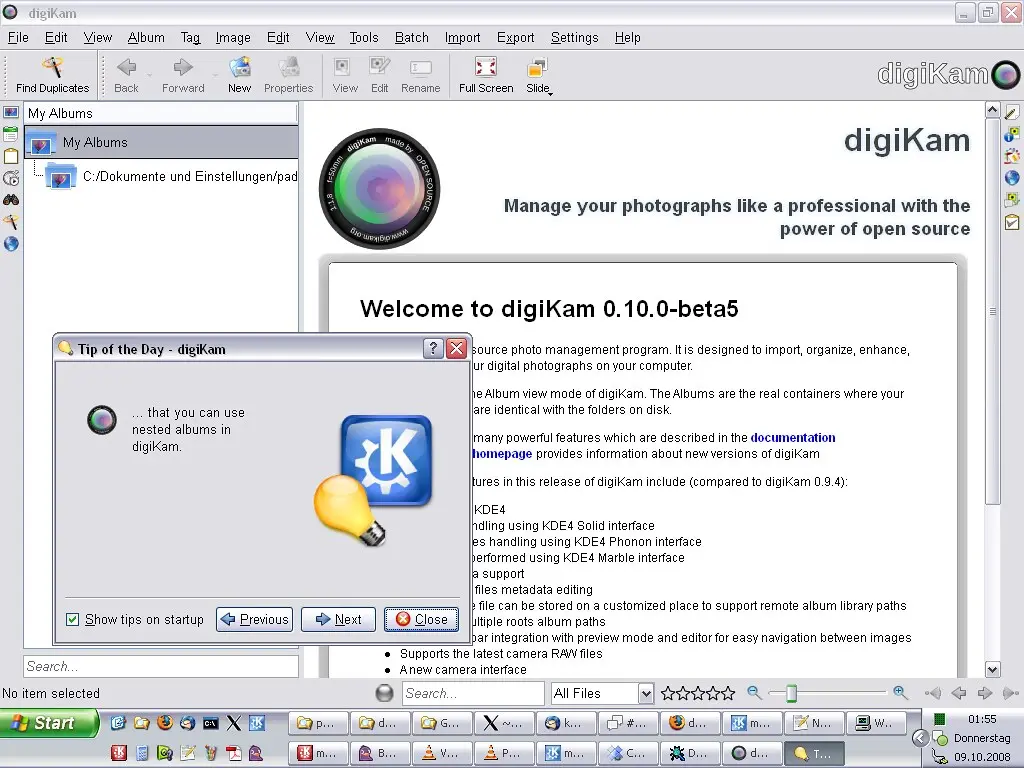
Task: Open the Firefox quick launch icon
Action: coord(164,722)
